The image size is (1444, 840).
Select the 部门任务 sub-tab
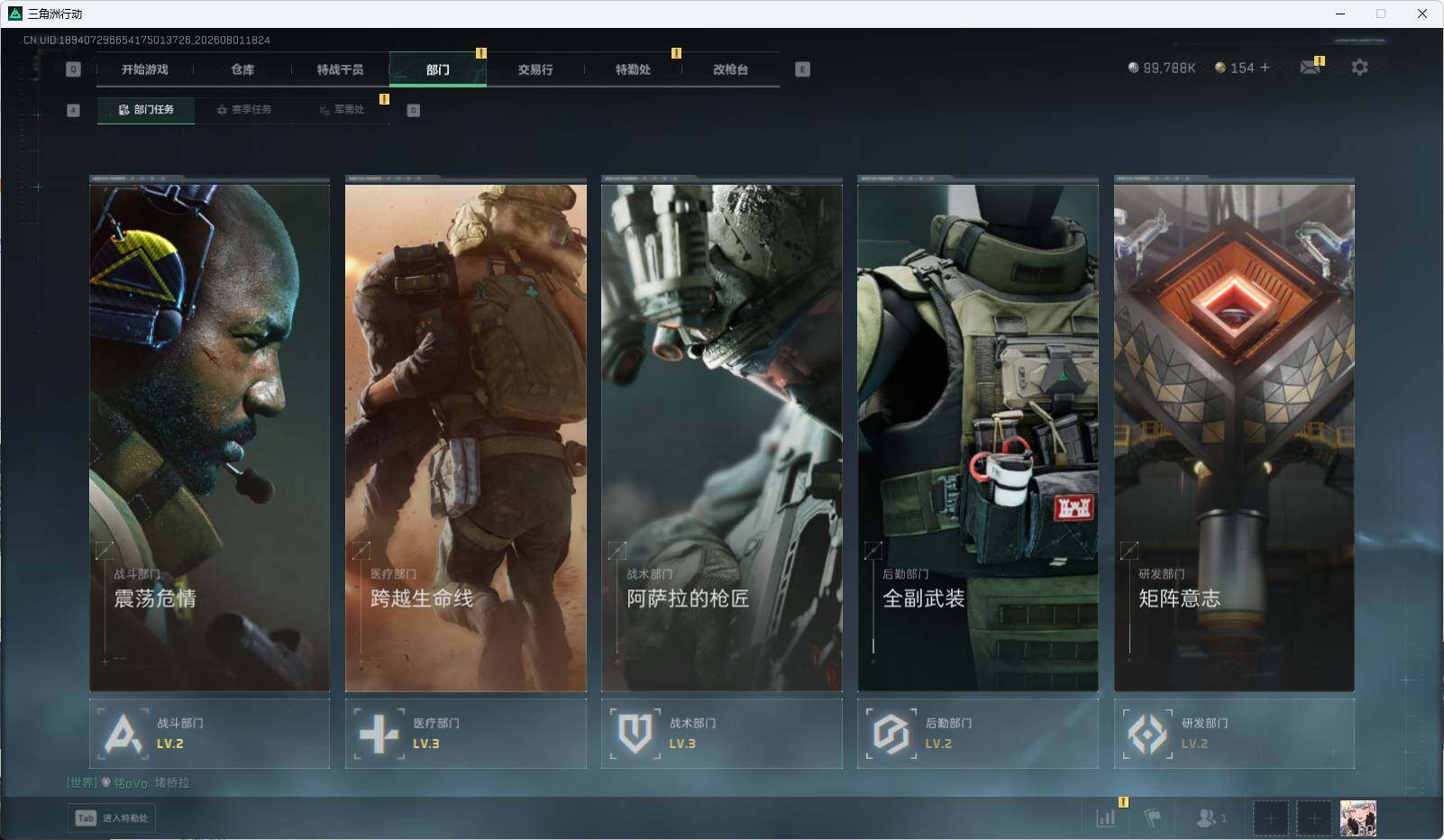pos(146,110)
